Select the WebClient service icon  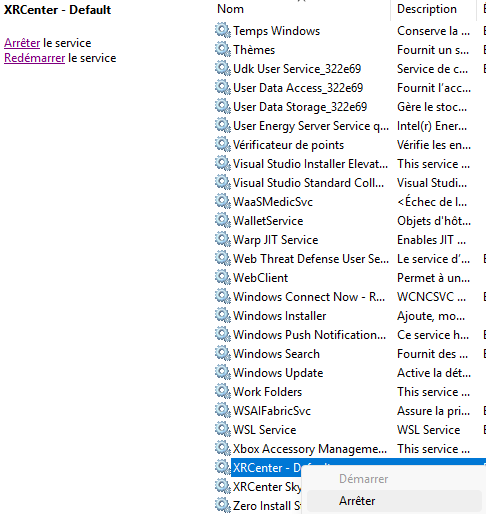[222, 277]
